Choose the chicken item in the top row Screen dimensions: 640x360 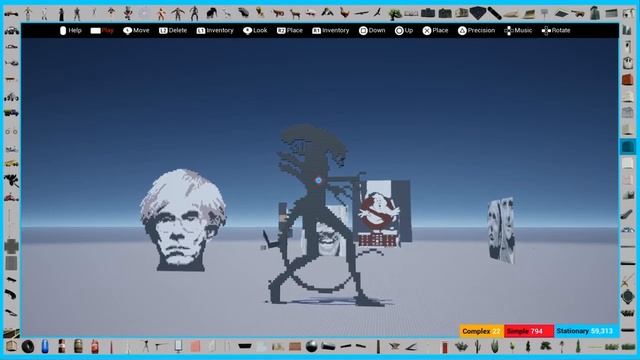(x=345, y=13)
